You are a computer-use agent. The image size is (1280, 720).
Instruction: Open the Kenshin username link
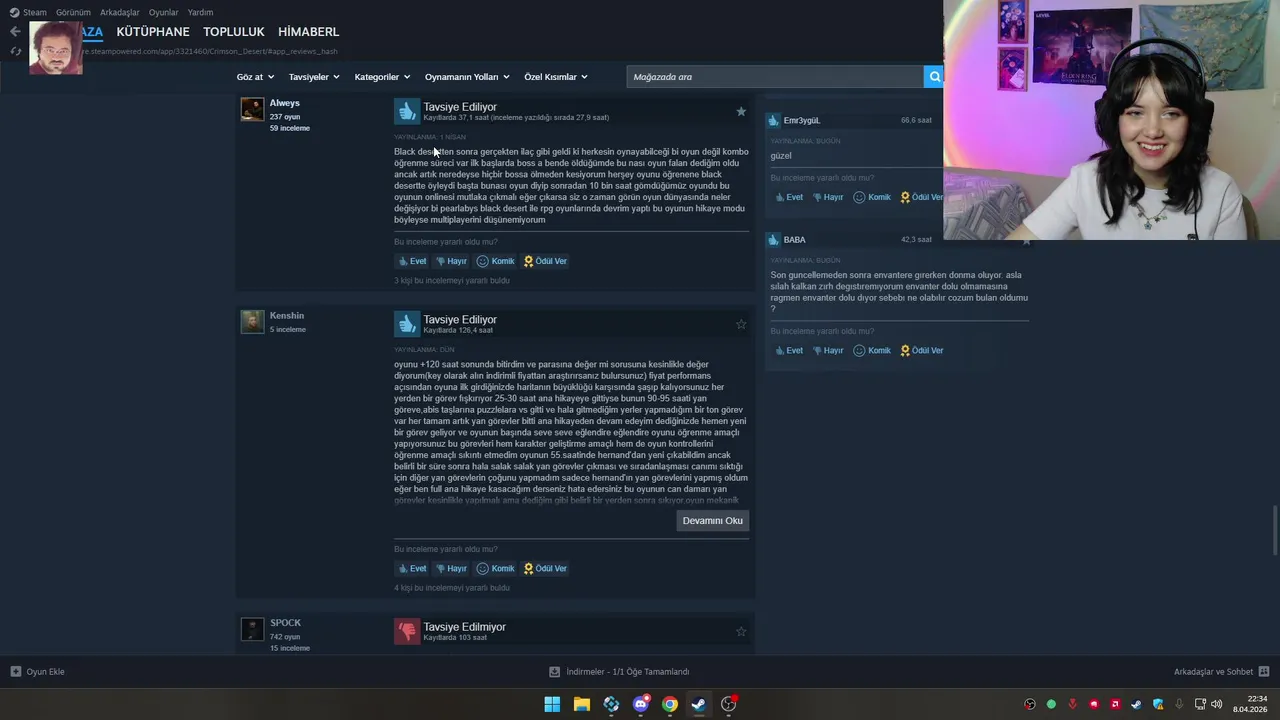[x=287, y=316]
